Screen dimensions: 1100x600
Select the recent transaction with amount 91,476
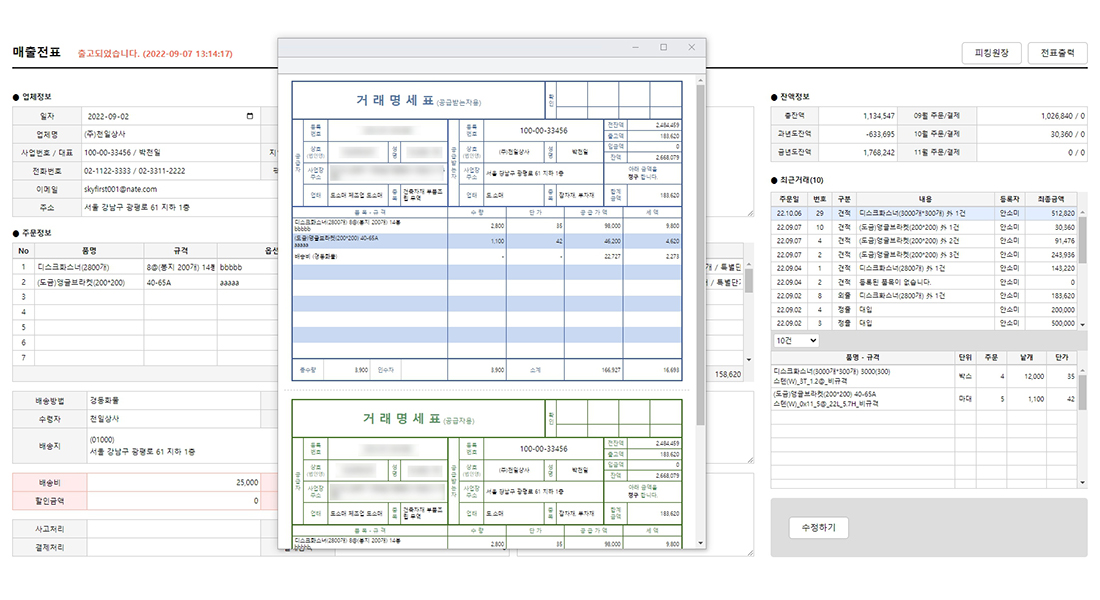[x=924, y=241]
